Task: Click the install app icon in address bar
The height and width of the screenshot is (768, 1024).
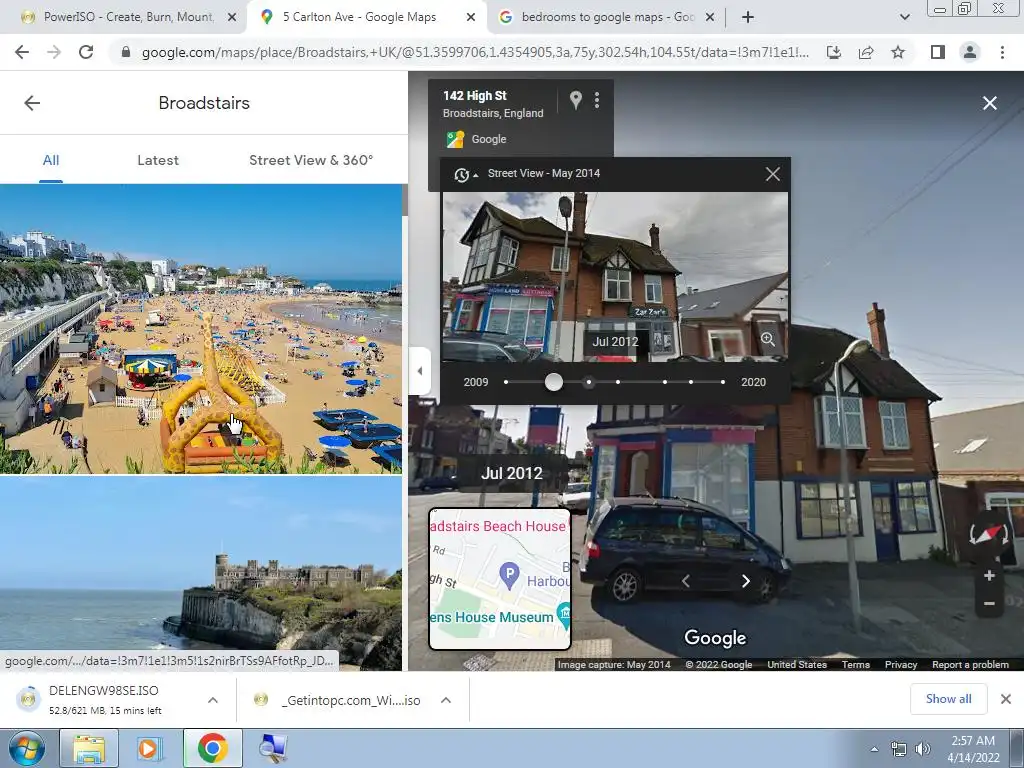Action: (x=833, y=52)
